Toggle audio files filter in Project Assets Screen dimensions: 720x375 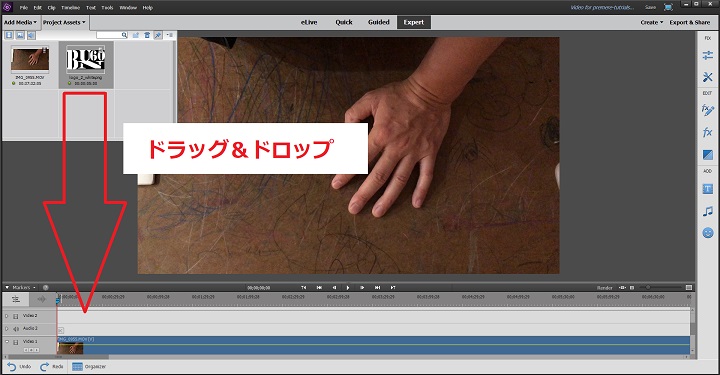pyautogui.click(x=31, y=35)
